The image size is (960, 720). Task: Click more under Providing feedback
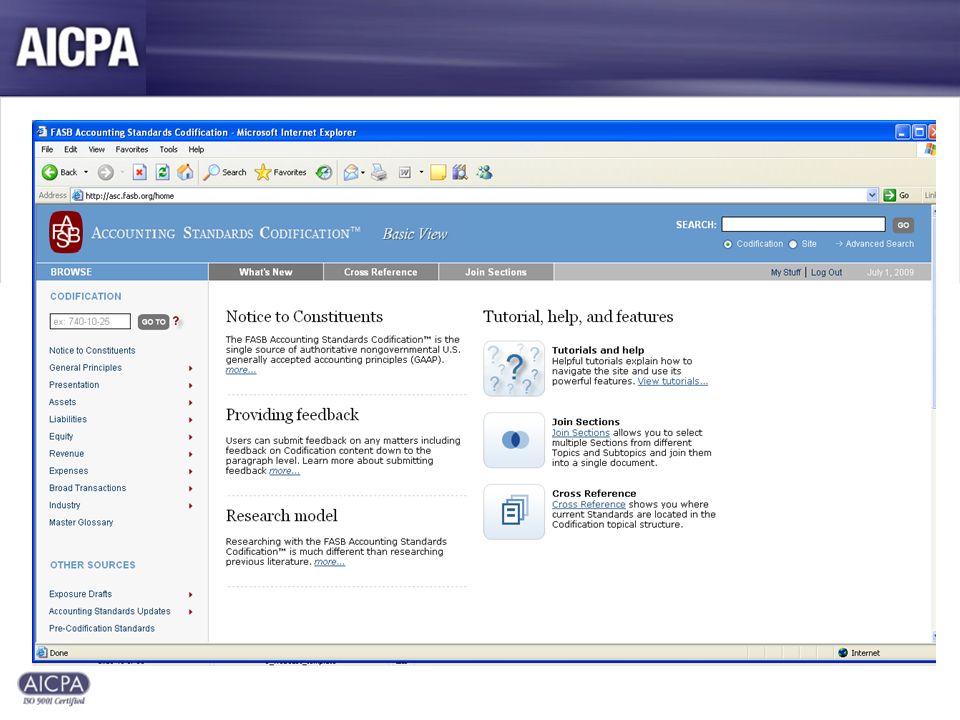[x=285, y=471]
